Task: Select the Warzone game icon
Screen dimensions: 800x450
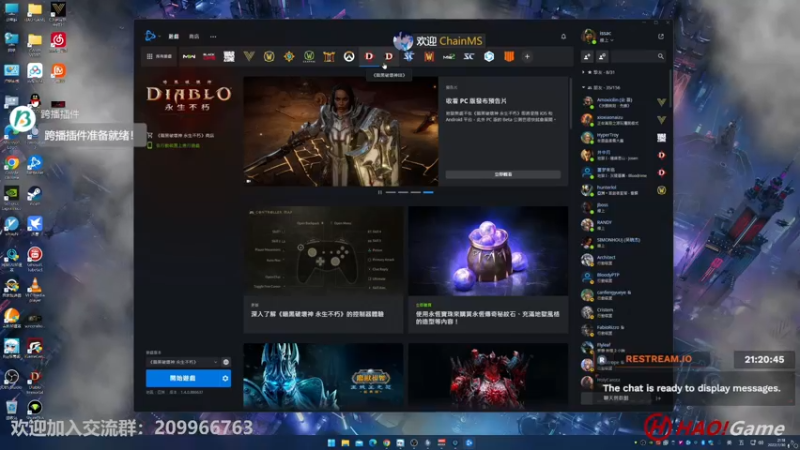Action: pos(229,57)
